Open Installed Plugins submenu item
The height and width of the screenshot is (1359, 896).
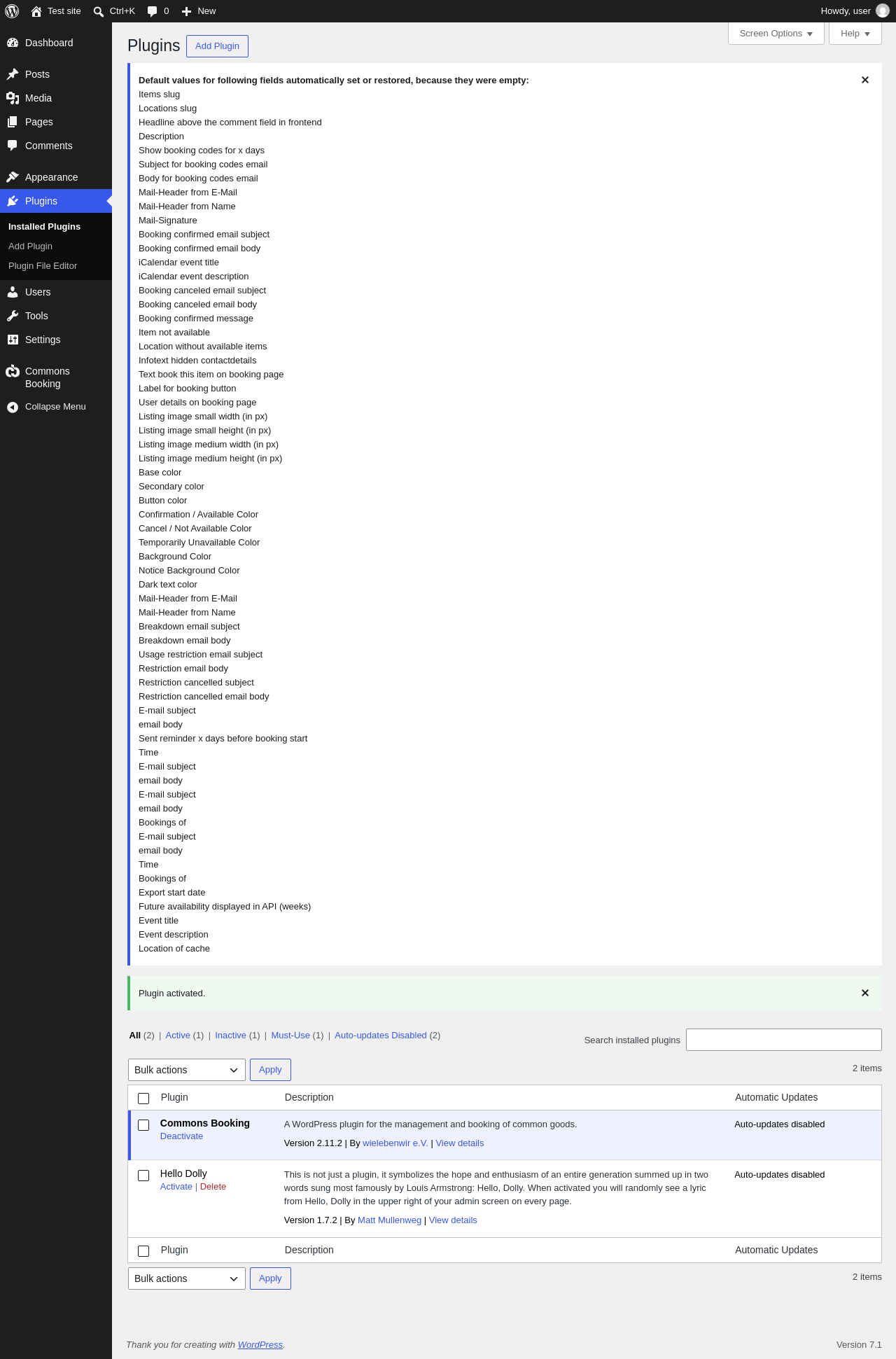click(x=44, y=227)
